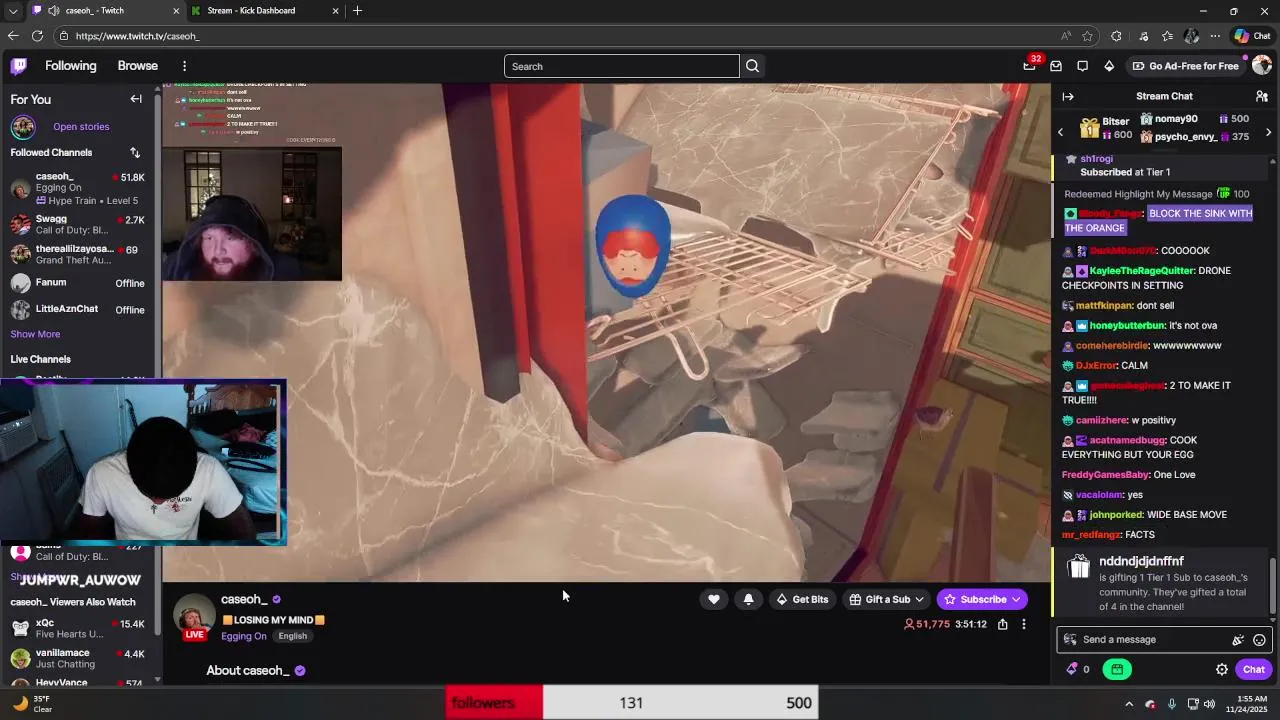The height and width of the screenshot is (720, 1280).
Task: Go back in the browser
Action: [x=13, y=36]
